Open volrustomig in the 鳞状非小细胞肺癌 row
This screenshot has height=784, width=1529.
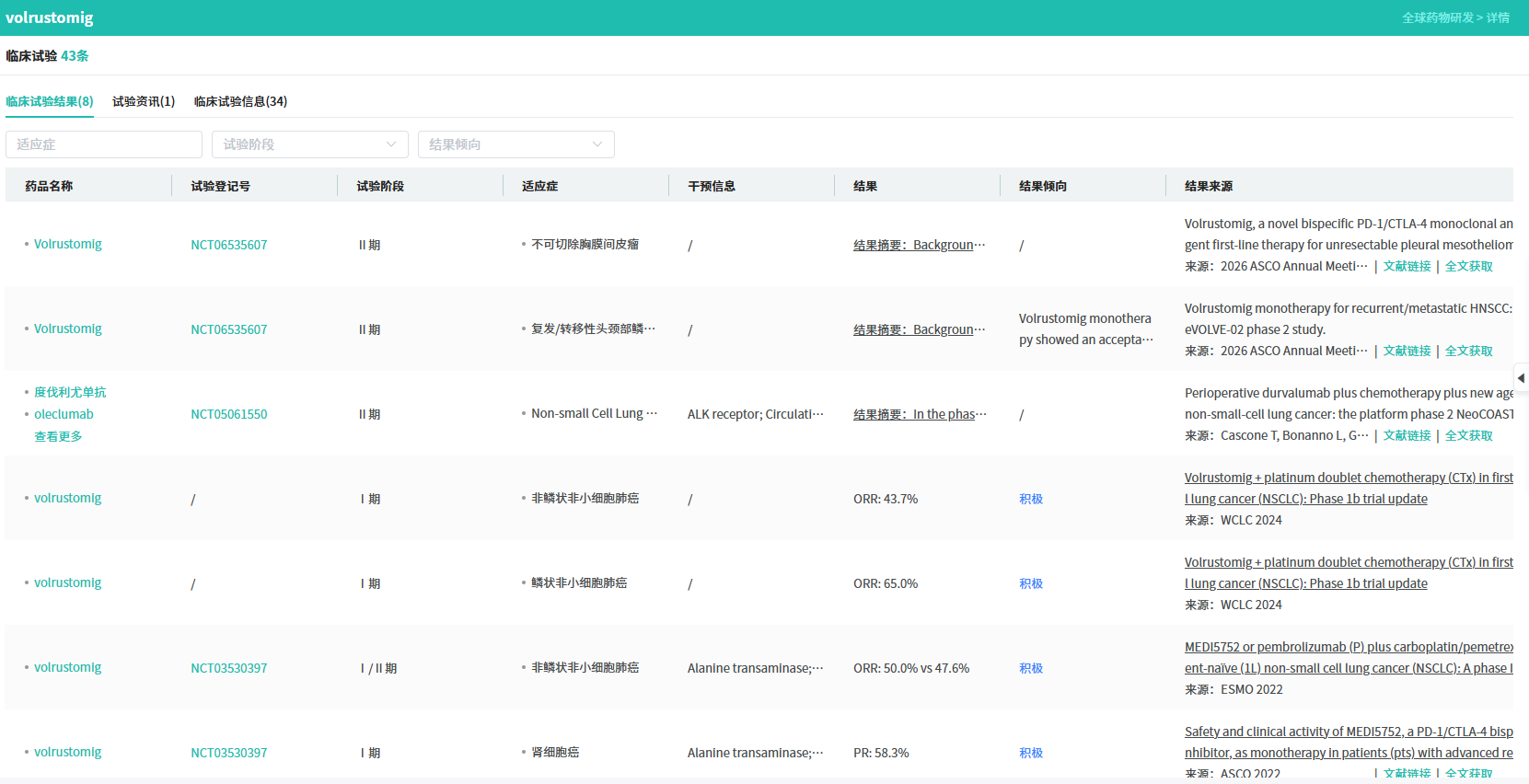(68, 582)
